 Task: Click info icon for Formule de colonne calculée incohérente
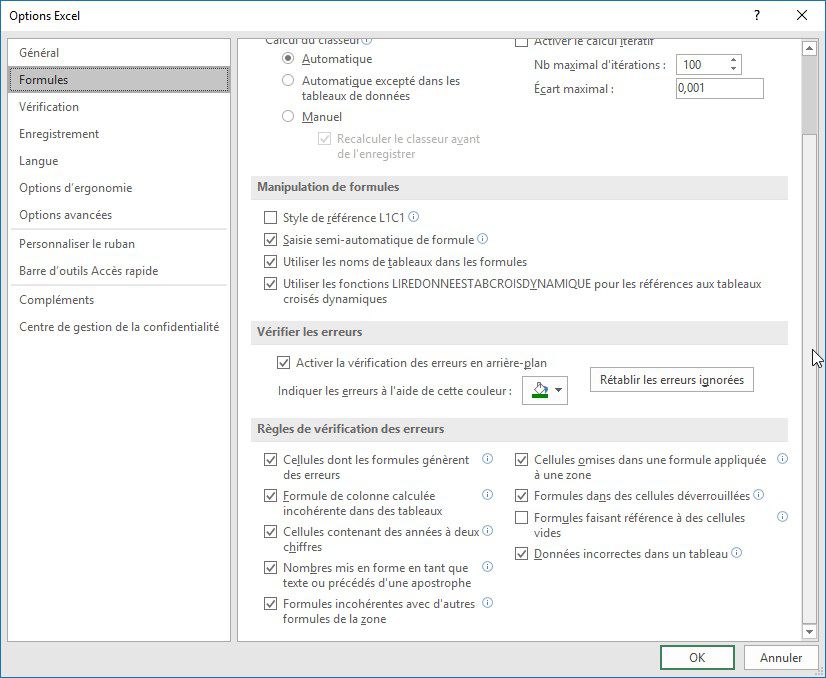486,495
